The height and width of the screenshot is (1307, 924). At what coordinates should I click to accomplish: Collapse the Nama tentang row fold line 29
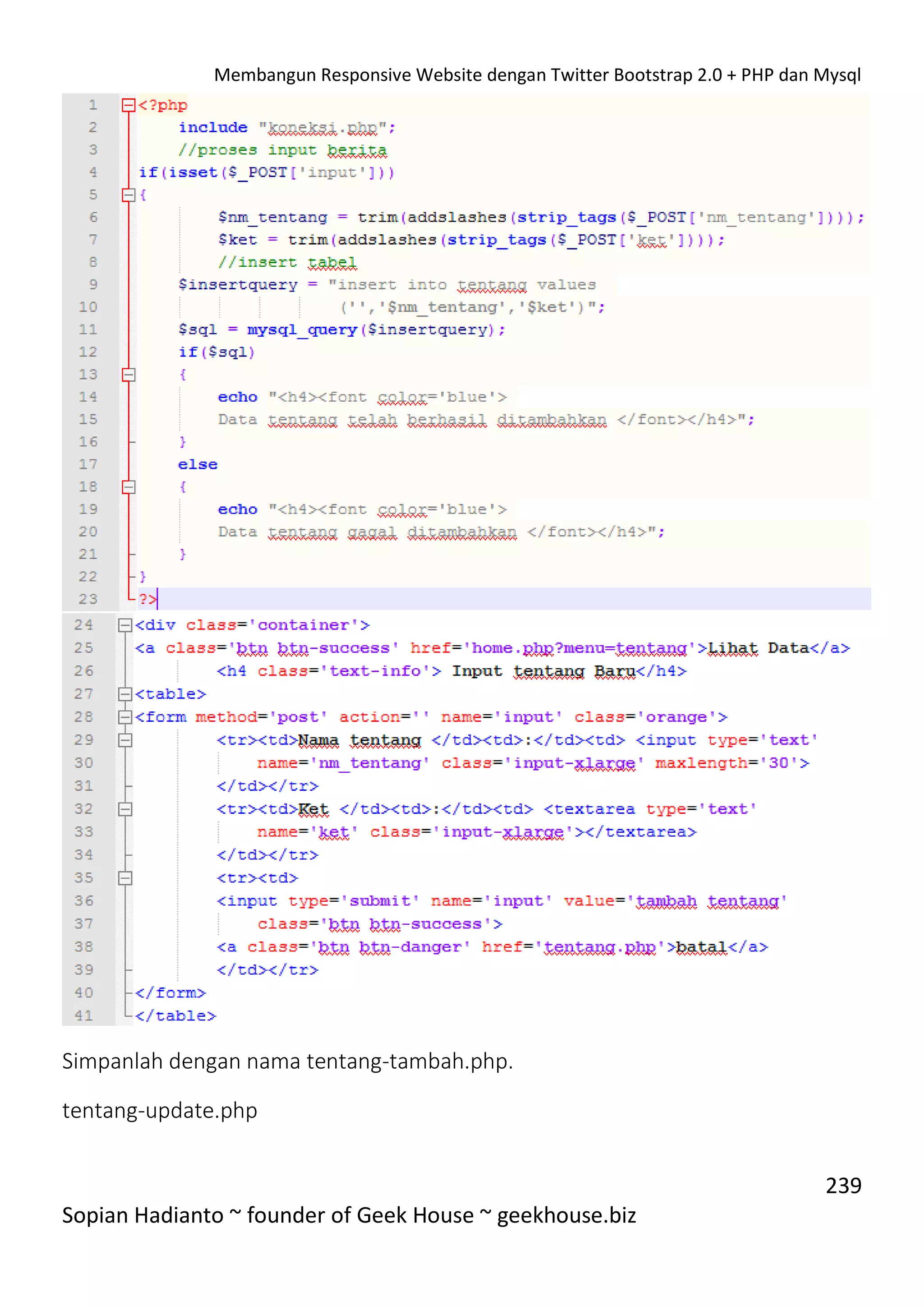point(125,740)
